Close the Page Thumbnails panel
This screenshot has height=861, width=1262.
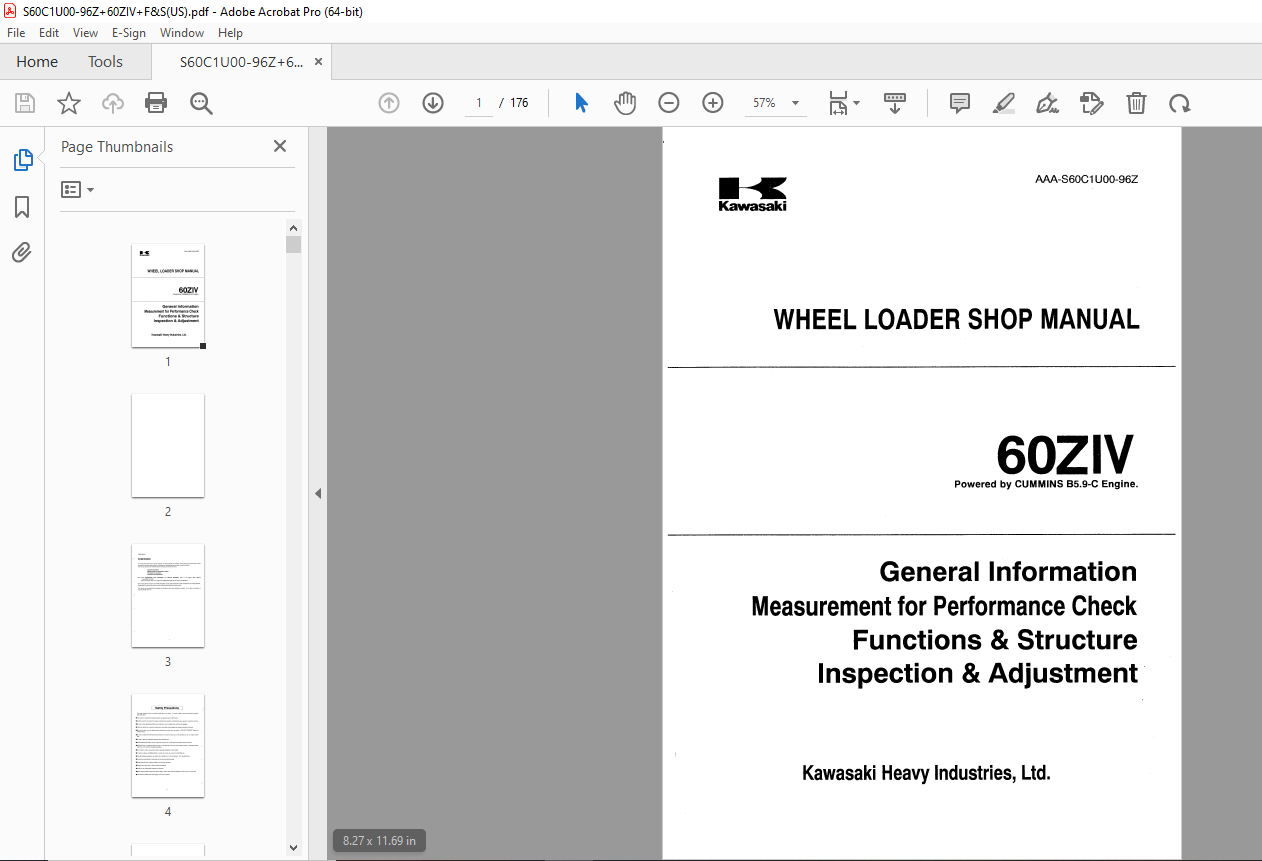pos(280,146)
